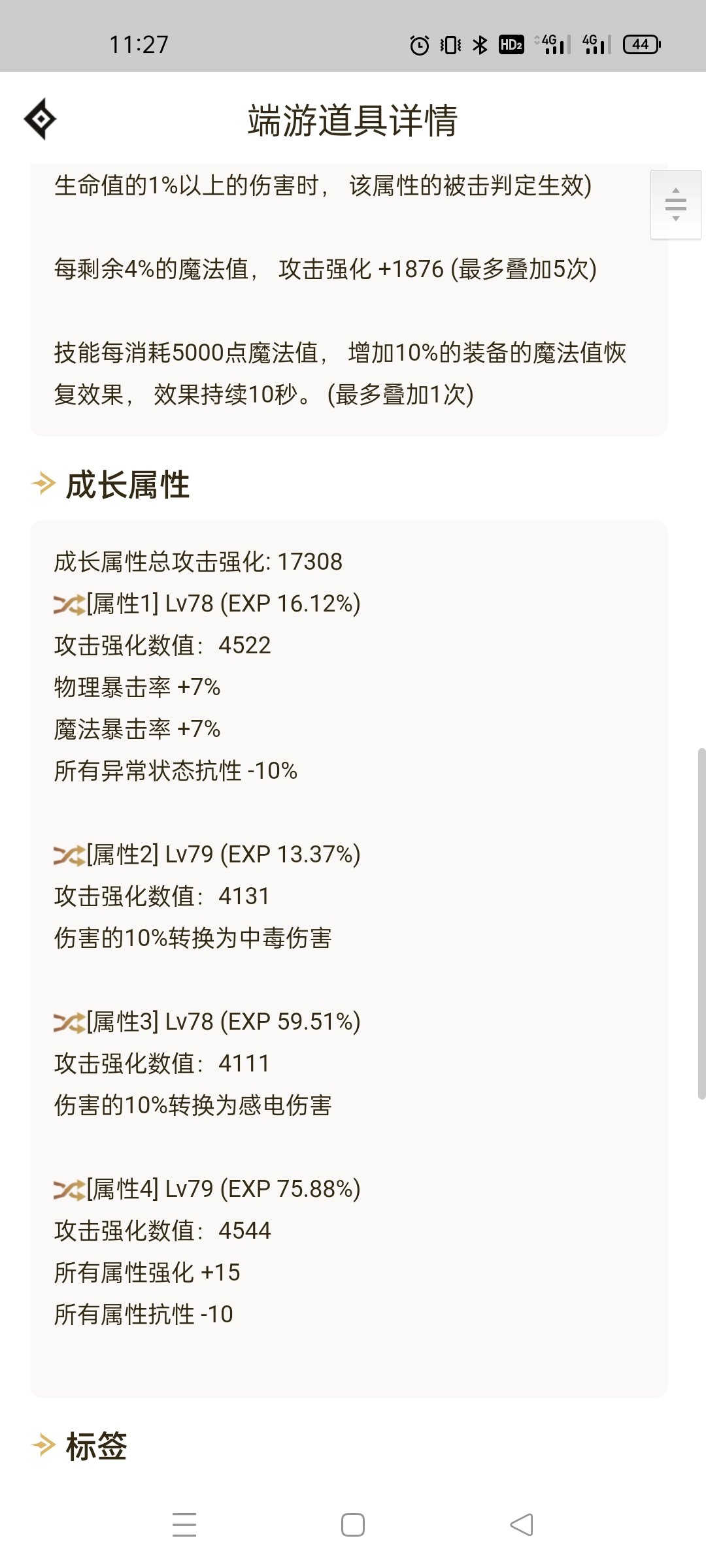Tap the Android home square button
Viewport: 706px width, 1568px height.
coord(353,1525)
